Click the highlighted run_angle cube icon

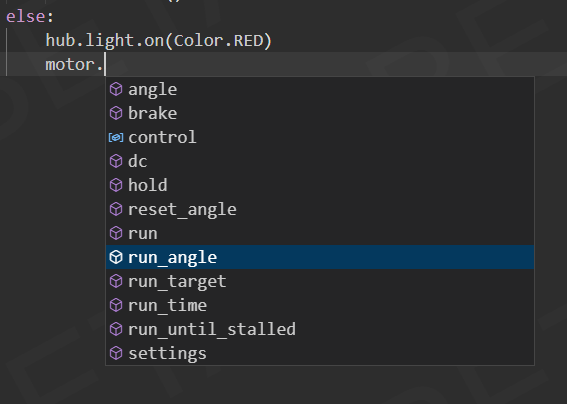click(116, 257)
